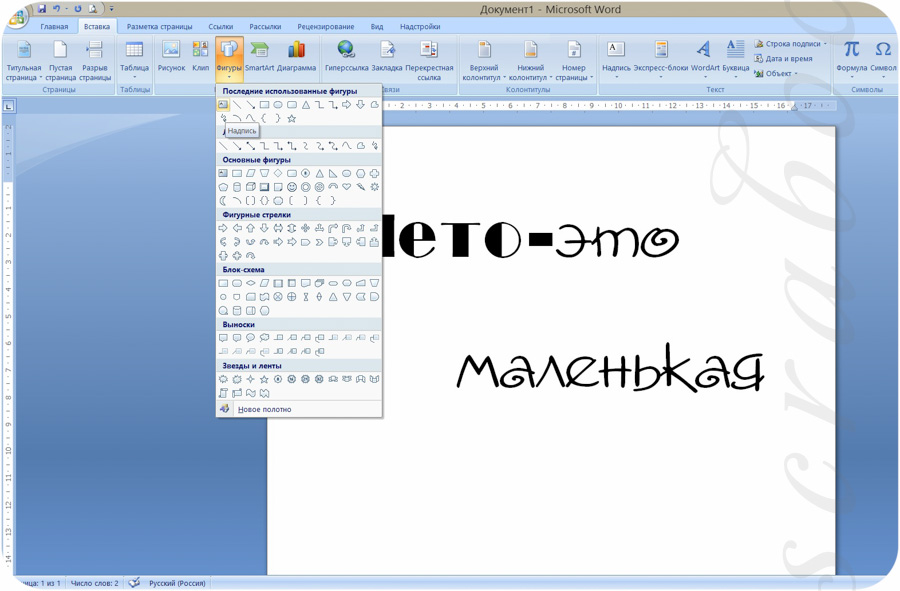Open the Фигуры shapes dropdown button
The width and height of the screenshot is (900, 591).
(229, 59)
